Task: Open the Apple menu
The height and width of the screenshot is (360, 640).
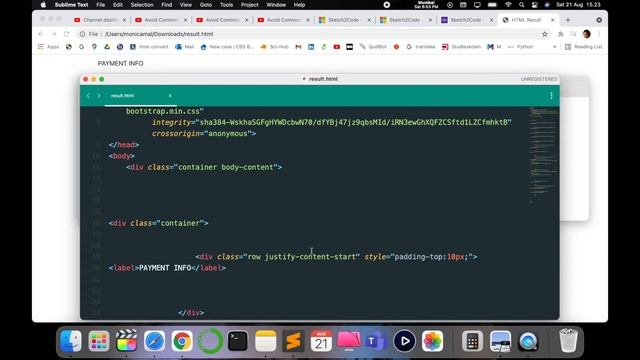Action: 44,5
